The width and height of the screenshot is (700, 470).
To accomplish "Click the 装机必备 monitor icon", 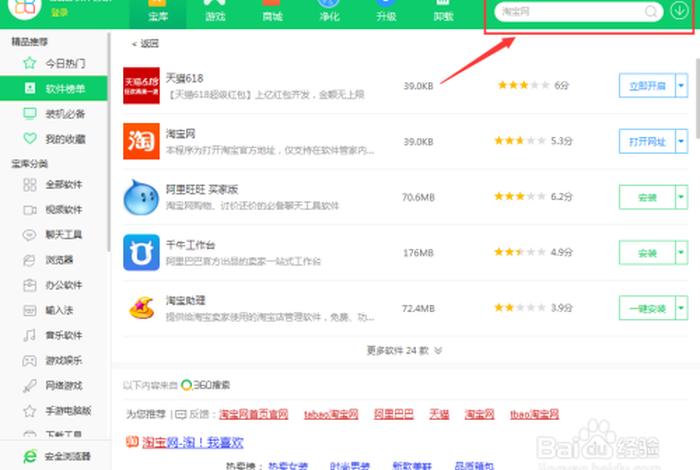I will click(29, 114).
